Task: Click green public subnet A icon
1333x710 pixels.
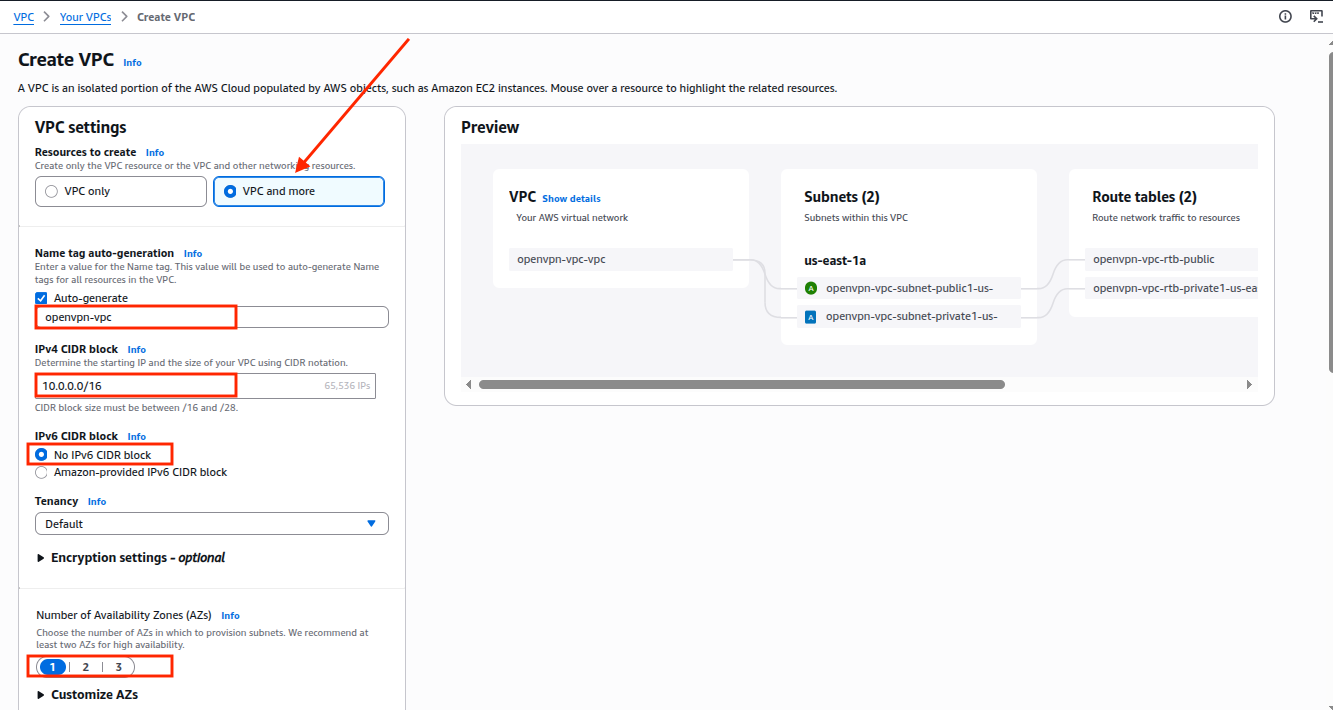Action: pyautogui.click(x=811, y=289)
